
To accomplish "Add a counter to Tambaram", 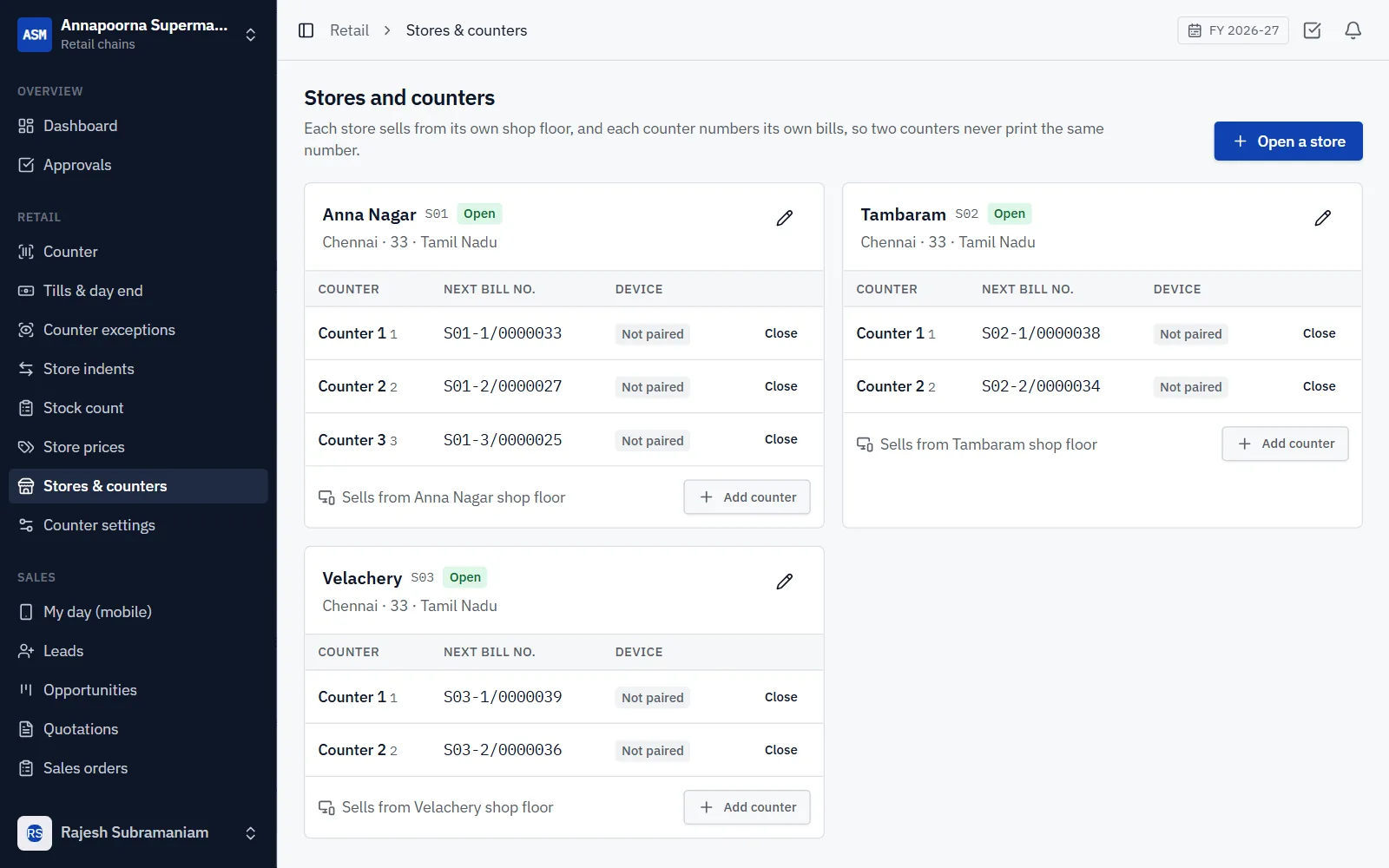I will tap(1285, 444).
